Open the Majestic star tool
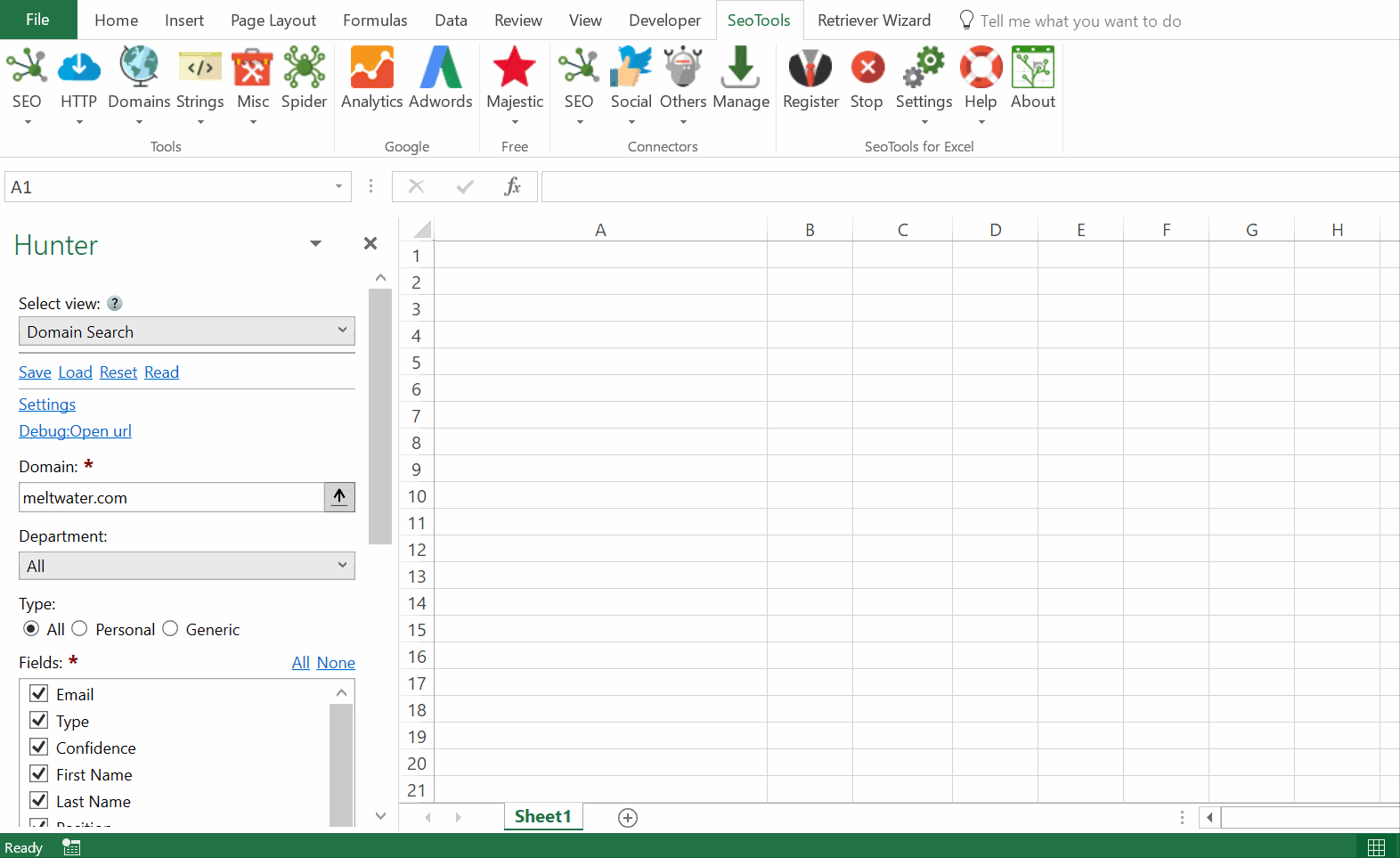 pos(515,68)
